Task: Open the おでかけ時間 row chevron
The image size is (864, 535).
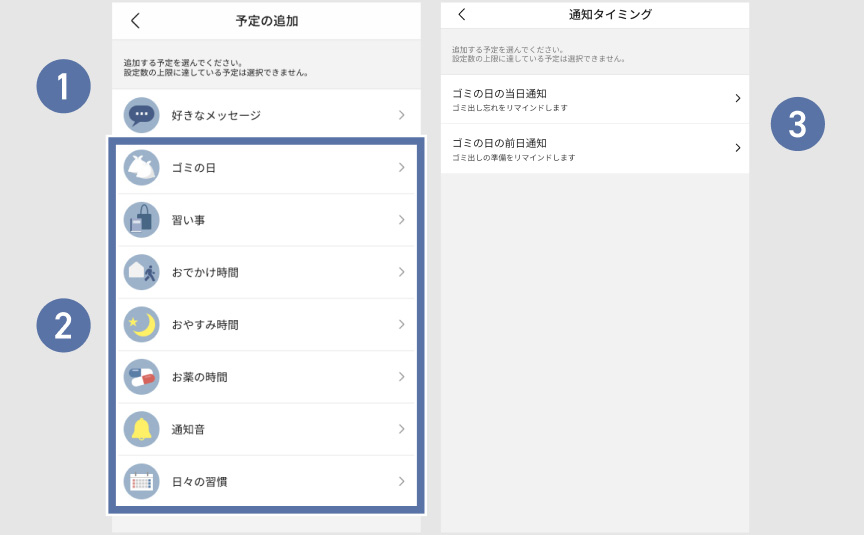Action: click(x=402, y=272)
